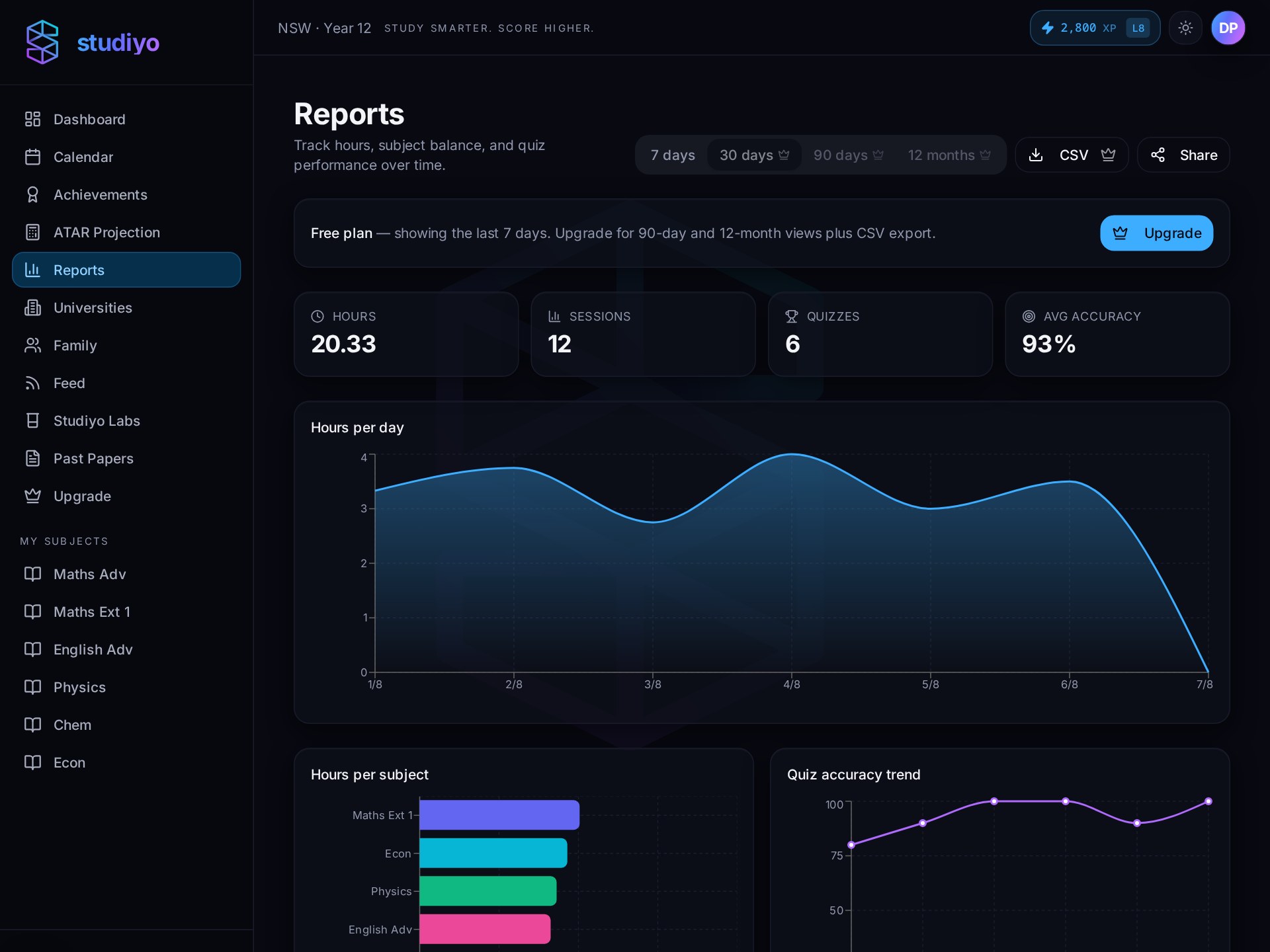Select the 30 days range
This screenshot has width=1270, height=952.
pyautogui.click(x=755, y=155)
